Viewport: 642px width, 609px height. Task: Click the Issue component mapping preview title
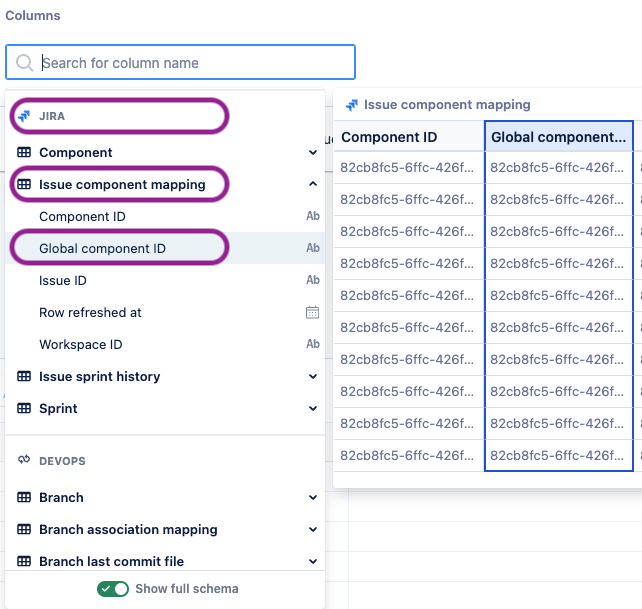tap(447, 104)
